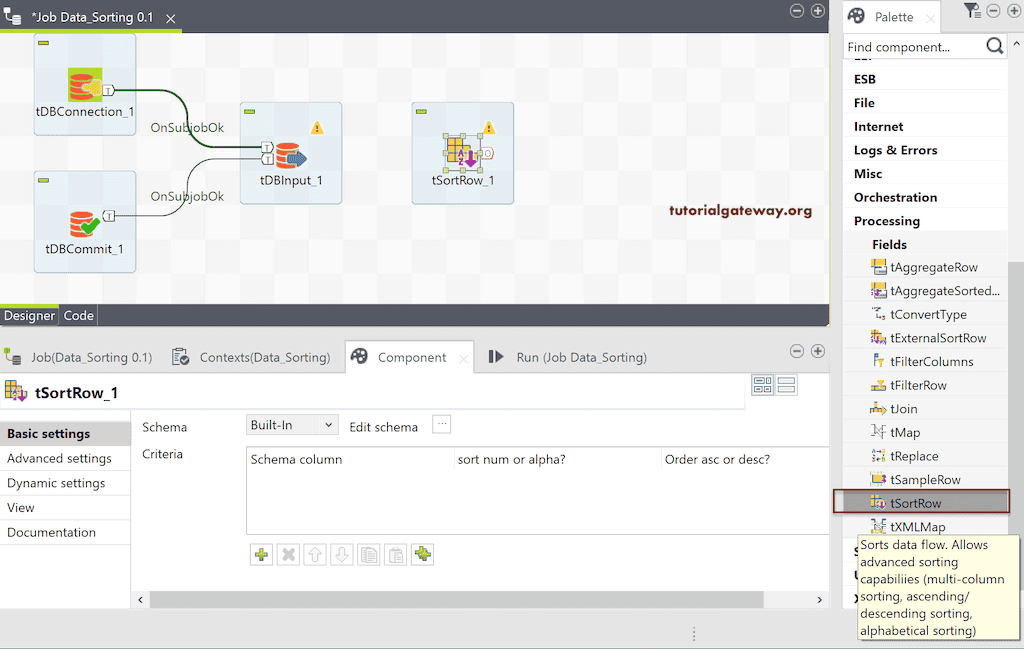
Task: Select the tDBInput_1 component icon
Action: pos(290,155)
